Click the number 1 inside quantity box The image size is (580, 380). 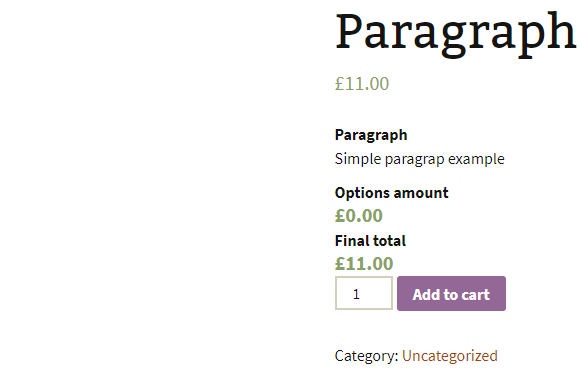(x=356, y=294)
